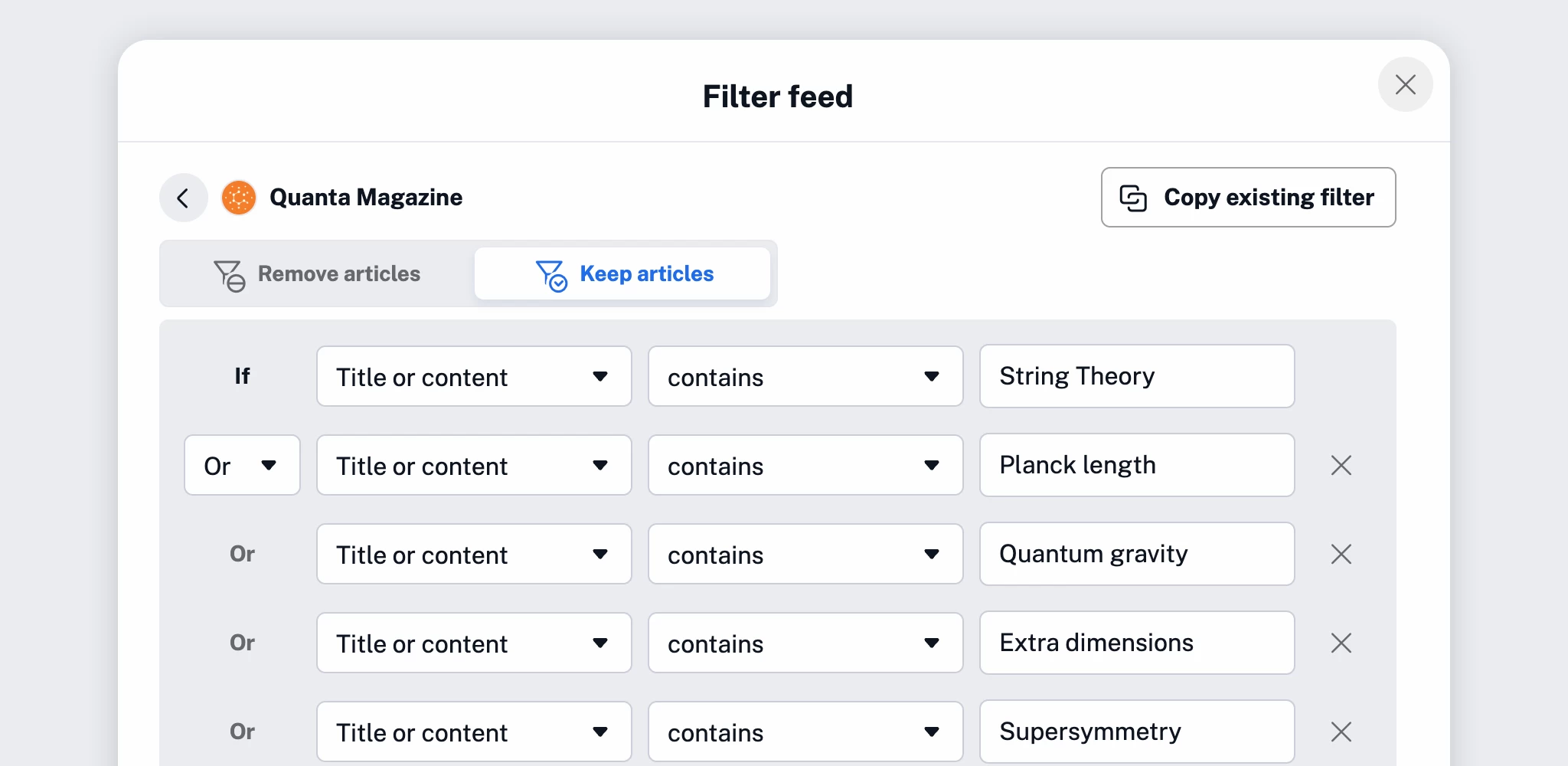Remove the Extra dimensions condition
Screen dimensions: 1568x766
click(1341, 643)
